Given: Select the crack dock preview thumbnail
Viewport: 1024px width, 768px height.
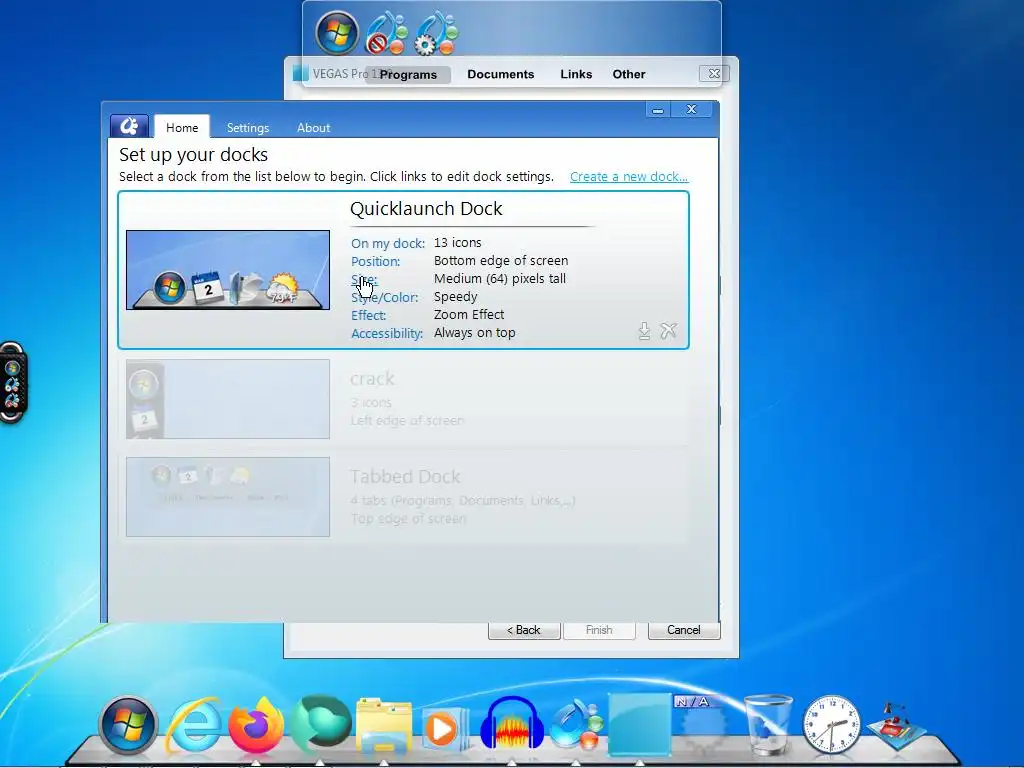Looking at the screenshot, I should pos(228,399).
